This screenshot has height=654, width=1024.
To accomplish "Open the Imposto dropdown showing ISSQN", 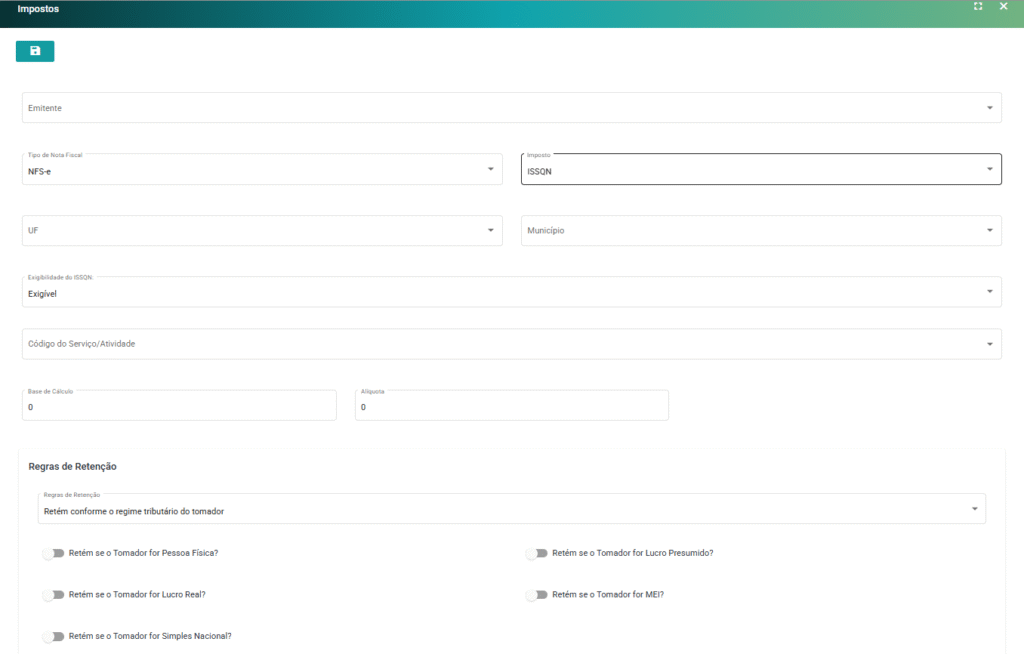I will coord(761,170).
